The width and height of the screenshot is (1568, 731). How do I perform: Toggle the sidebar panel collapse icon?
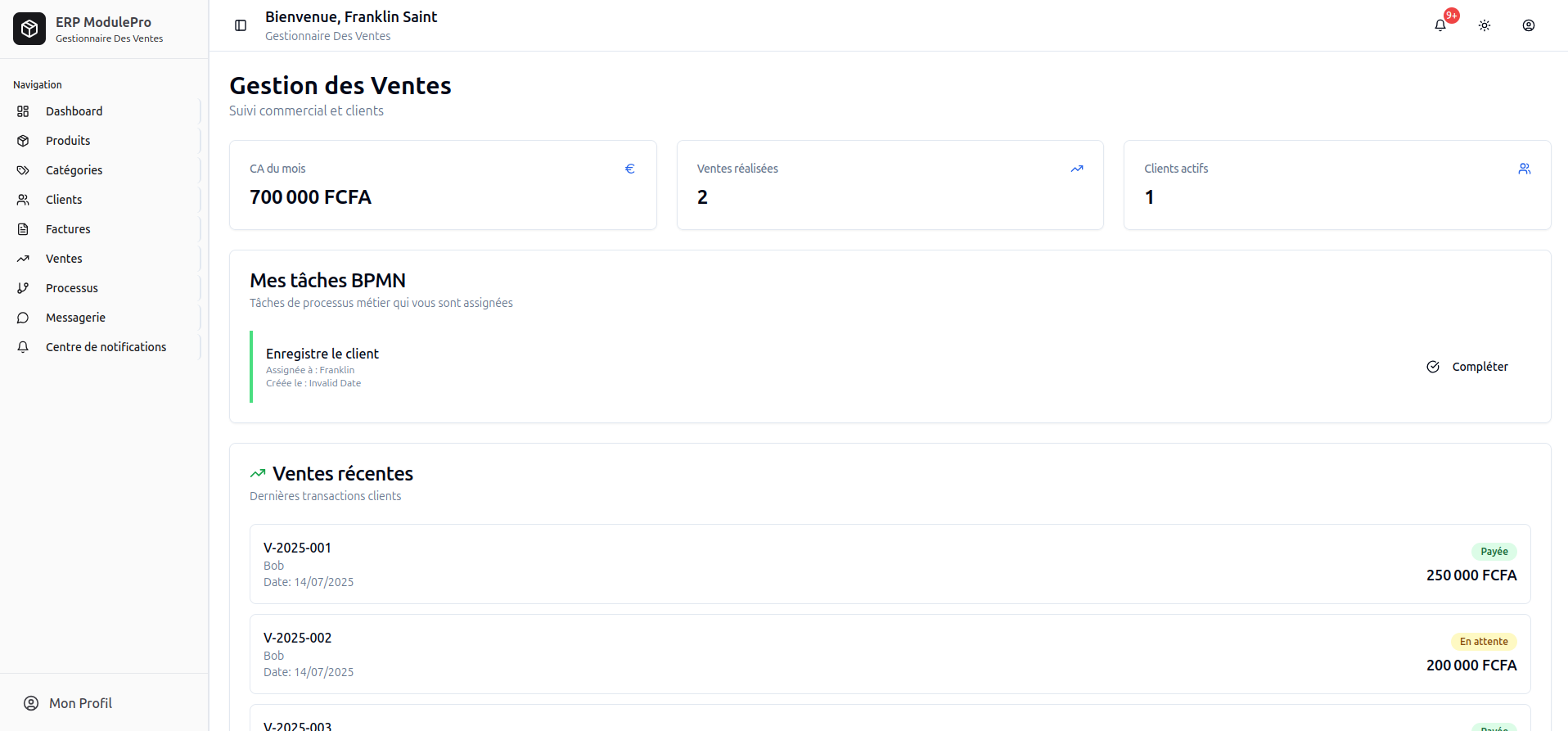tap(241, 25)
